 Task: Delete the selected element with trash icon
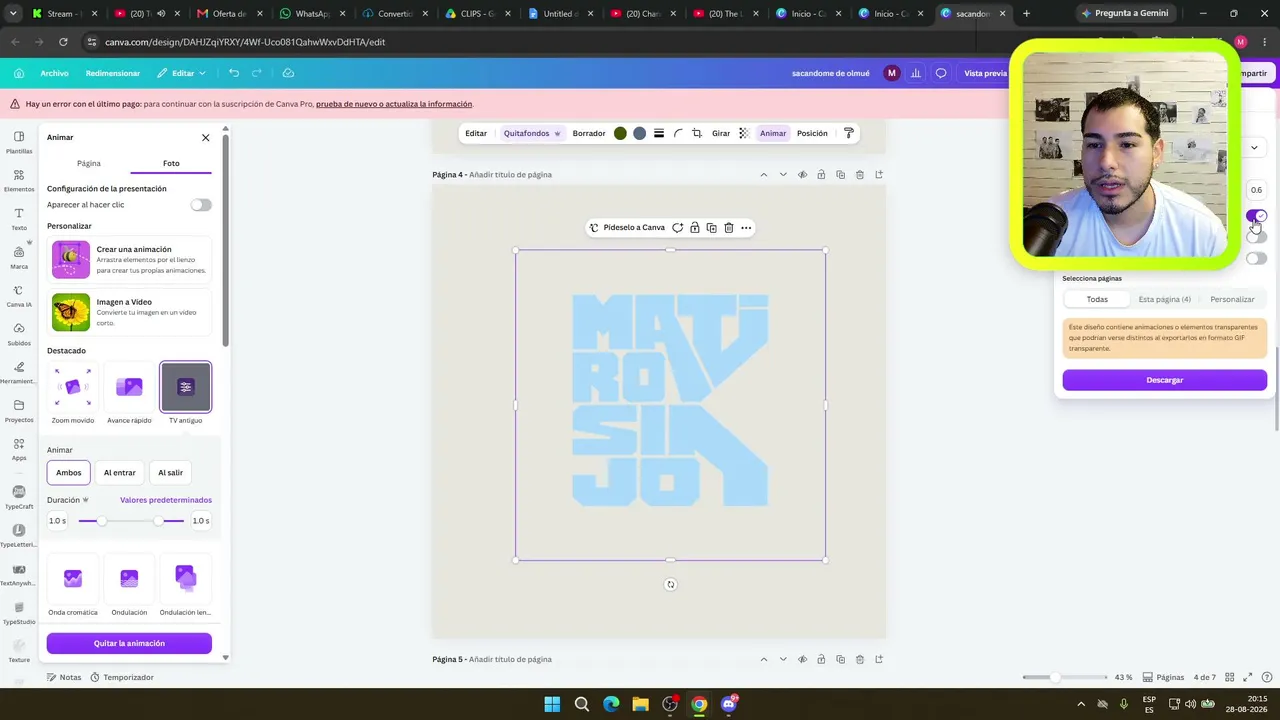click(728, 228)
